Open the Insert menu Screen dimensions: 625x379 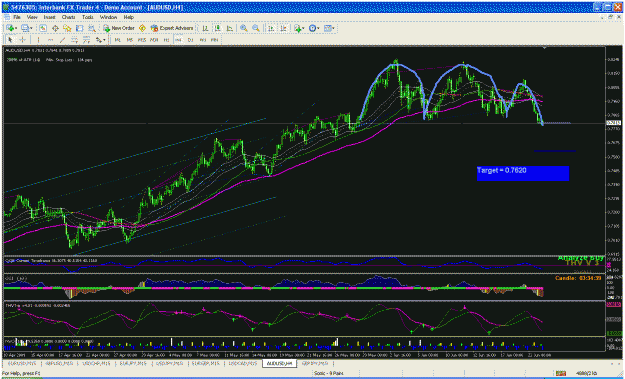coord(49,17)
